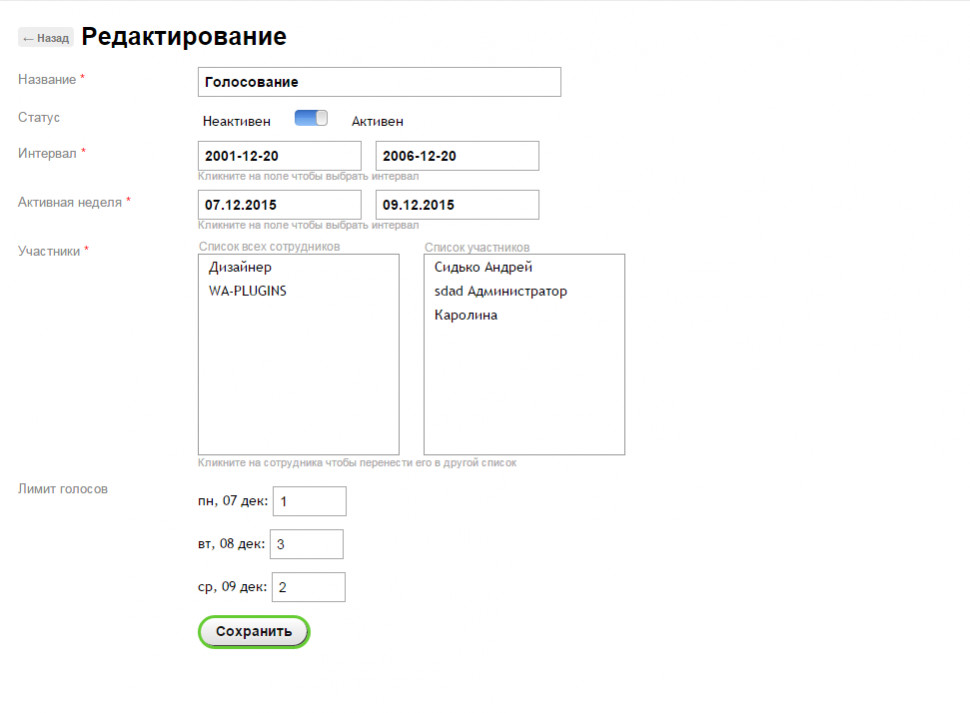
Task: Edit vote limit for ср, 09 дек
Action: coord(309,587)
